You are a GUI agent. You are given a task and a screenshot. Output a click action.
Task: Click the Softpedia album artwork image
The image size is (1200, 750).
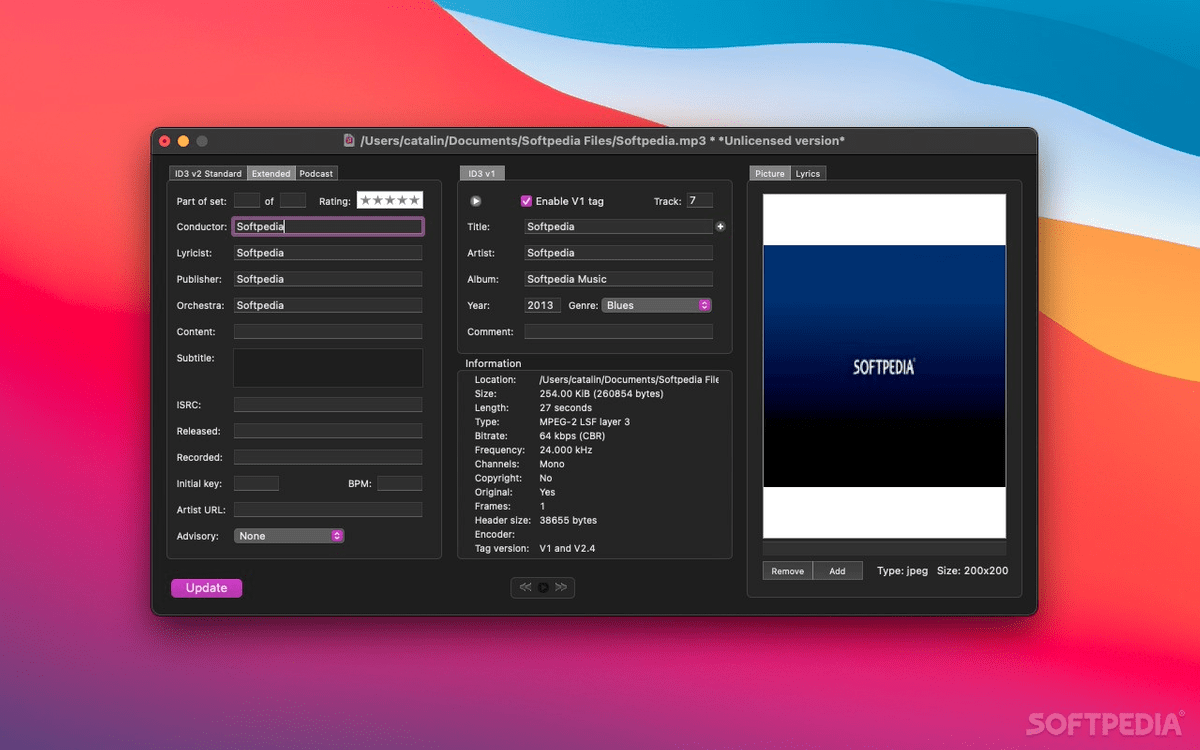(884, 365)
